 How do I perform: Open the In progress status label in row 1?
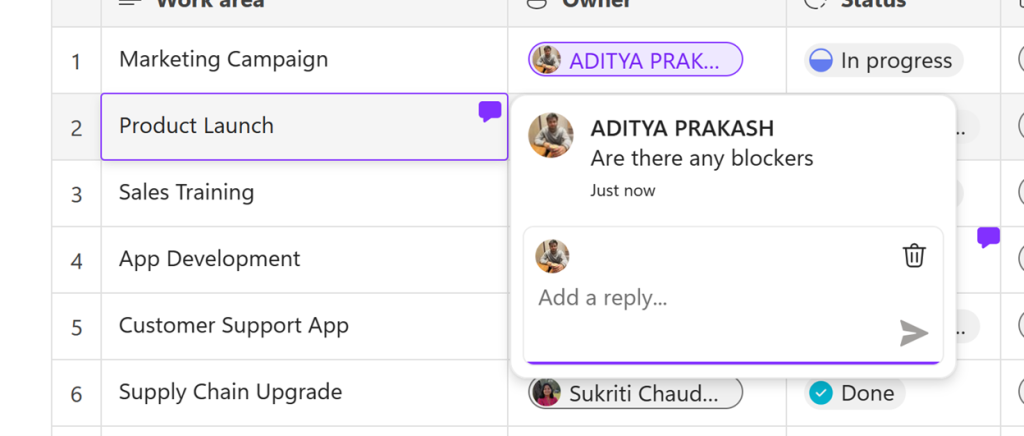895,61
